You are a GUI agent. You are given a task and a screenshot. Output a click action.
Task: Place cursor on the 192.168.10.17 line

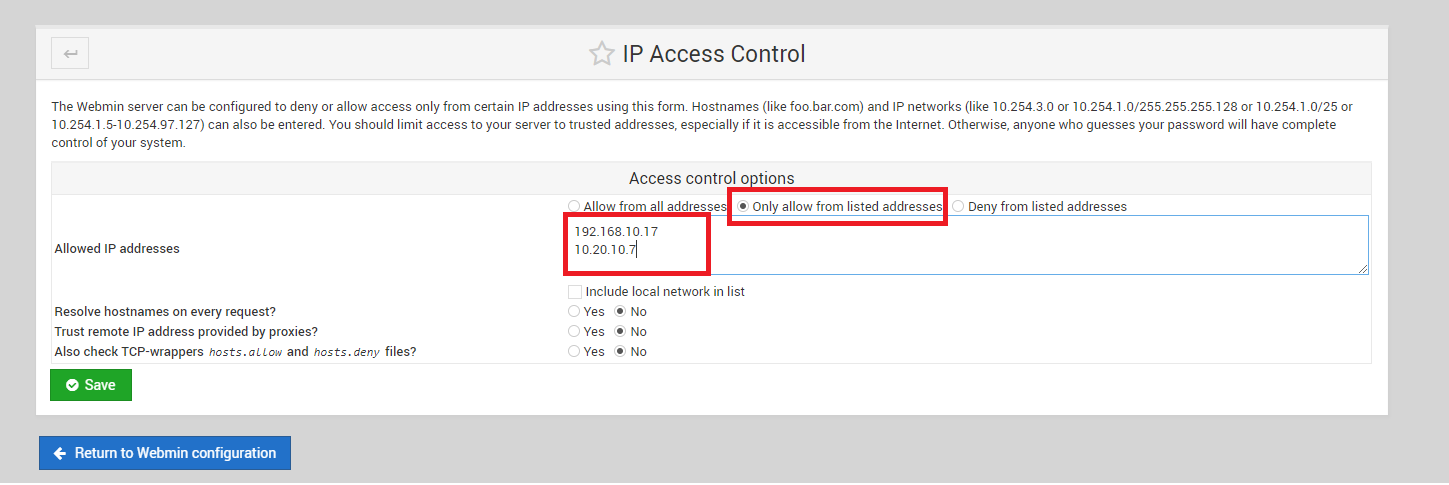[616, 231]
